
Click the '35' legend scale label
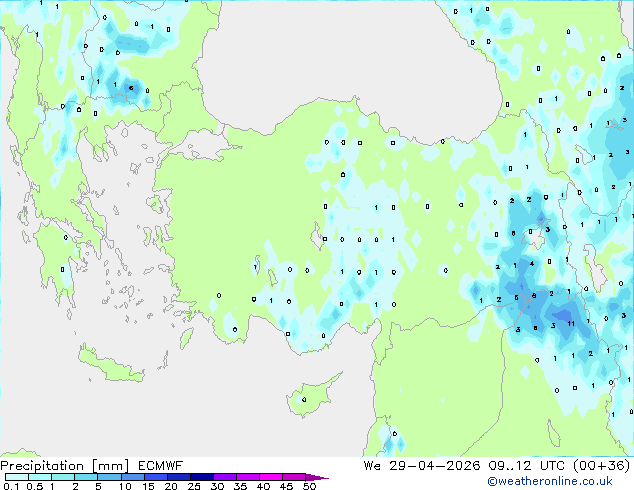coord(240,486)
